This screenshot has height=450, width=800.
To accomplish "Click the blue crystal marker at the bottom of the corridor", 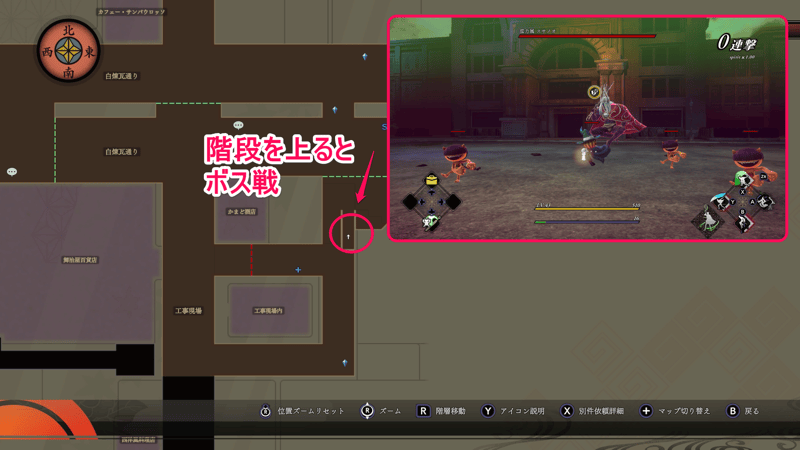I will pos(345,362).
